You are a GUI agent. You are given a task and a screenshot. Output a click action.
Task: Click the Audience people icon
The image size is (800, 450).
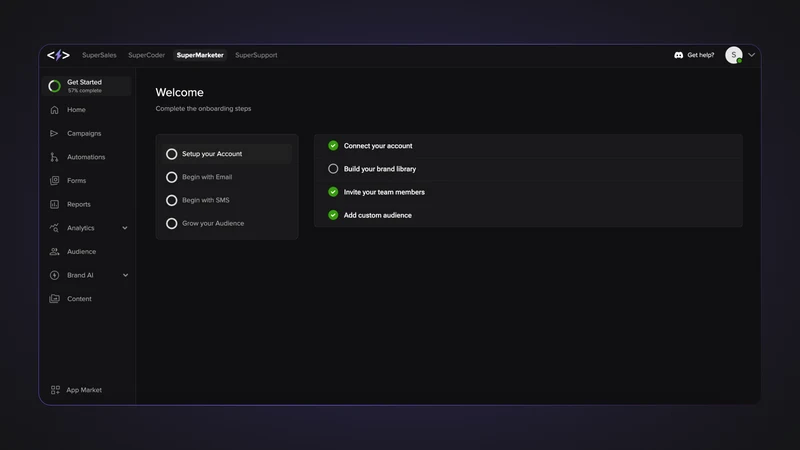(x=55, y=252)
